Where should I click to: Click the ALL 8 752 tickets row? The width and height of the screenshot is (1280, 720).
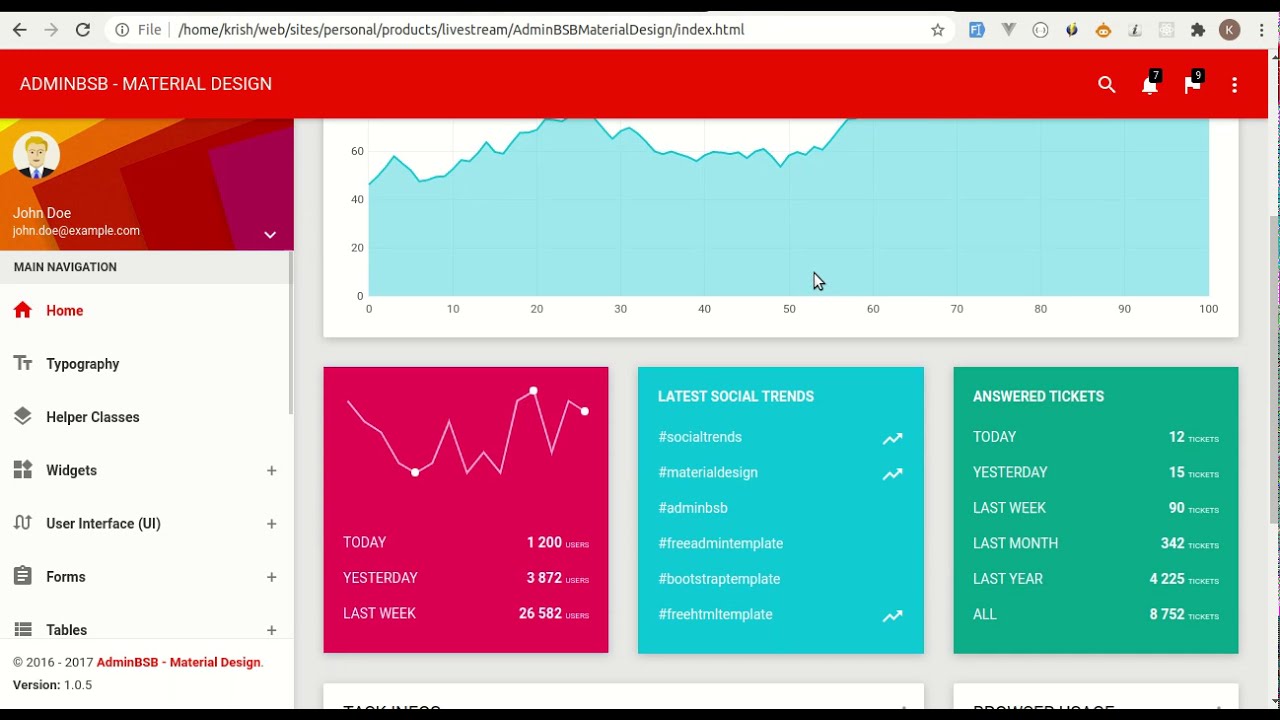[x=1096, y=614]
